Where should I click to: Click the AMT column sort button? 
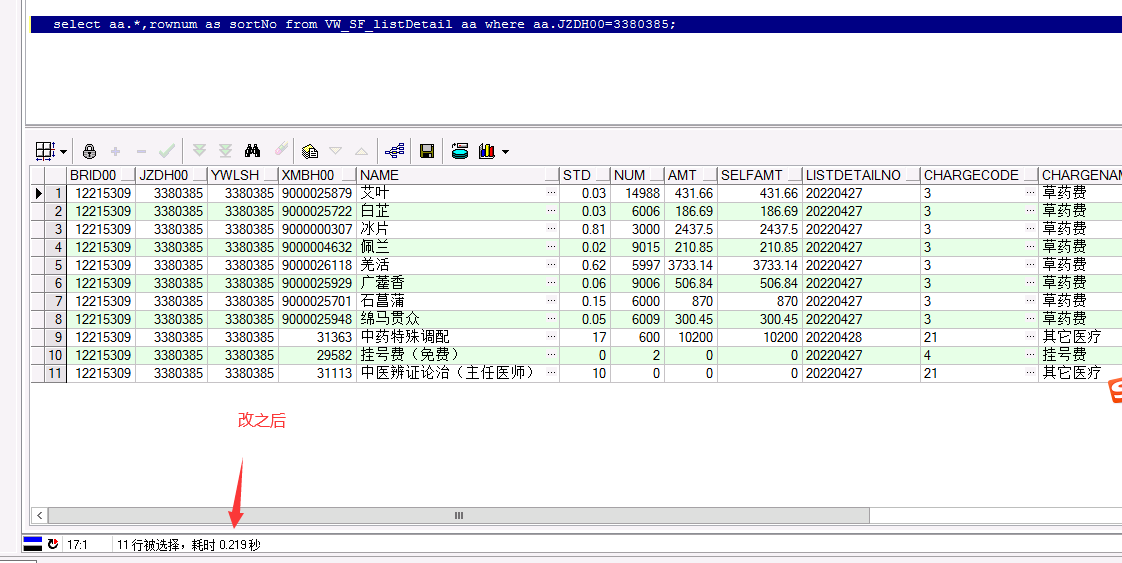coord(709,175)
